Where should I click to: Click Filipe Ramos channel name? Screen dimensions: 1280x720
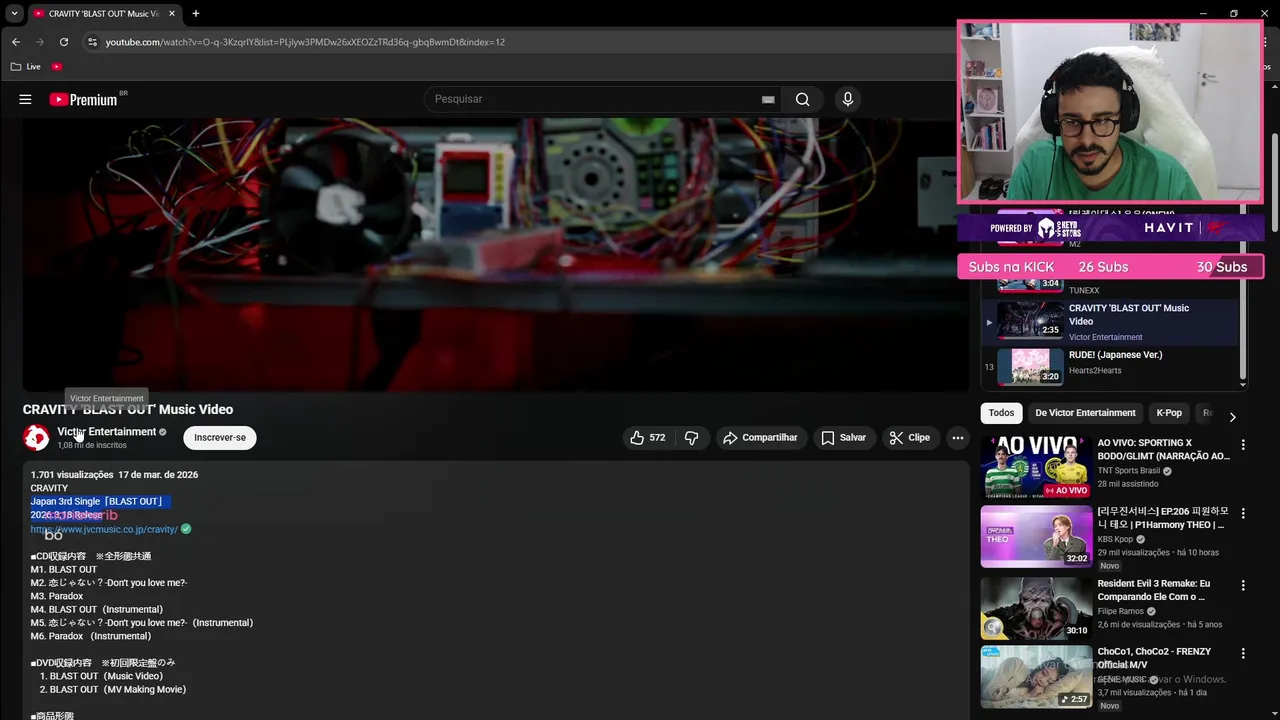click(1121, 611)
